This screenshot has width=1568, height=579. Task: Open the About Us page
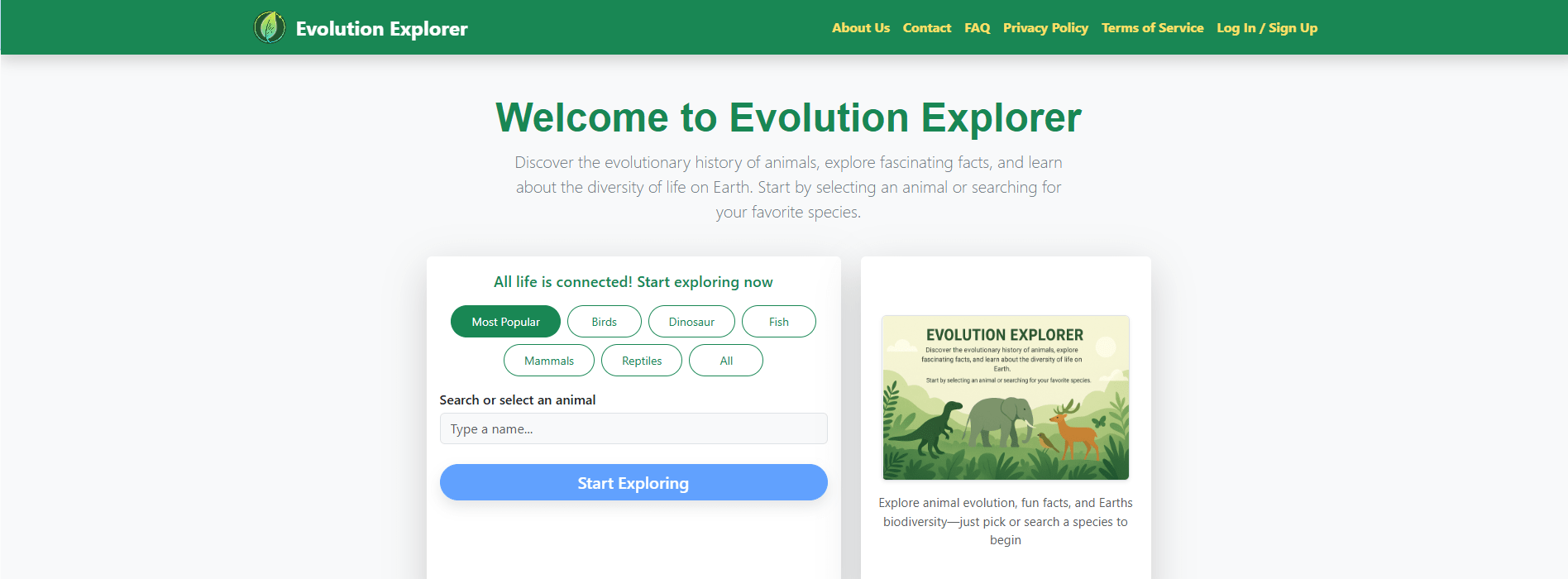pos(860,28)
